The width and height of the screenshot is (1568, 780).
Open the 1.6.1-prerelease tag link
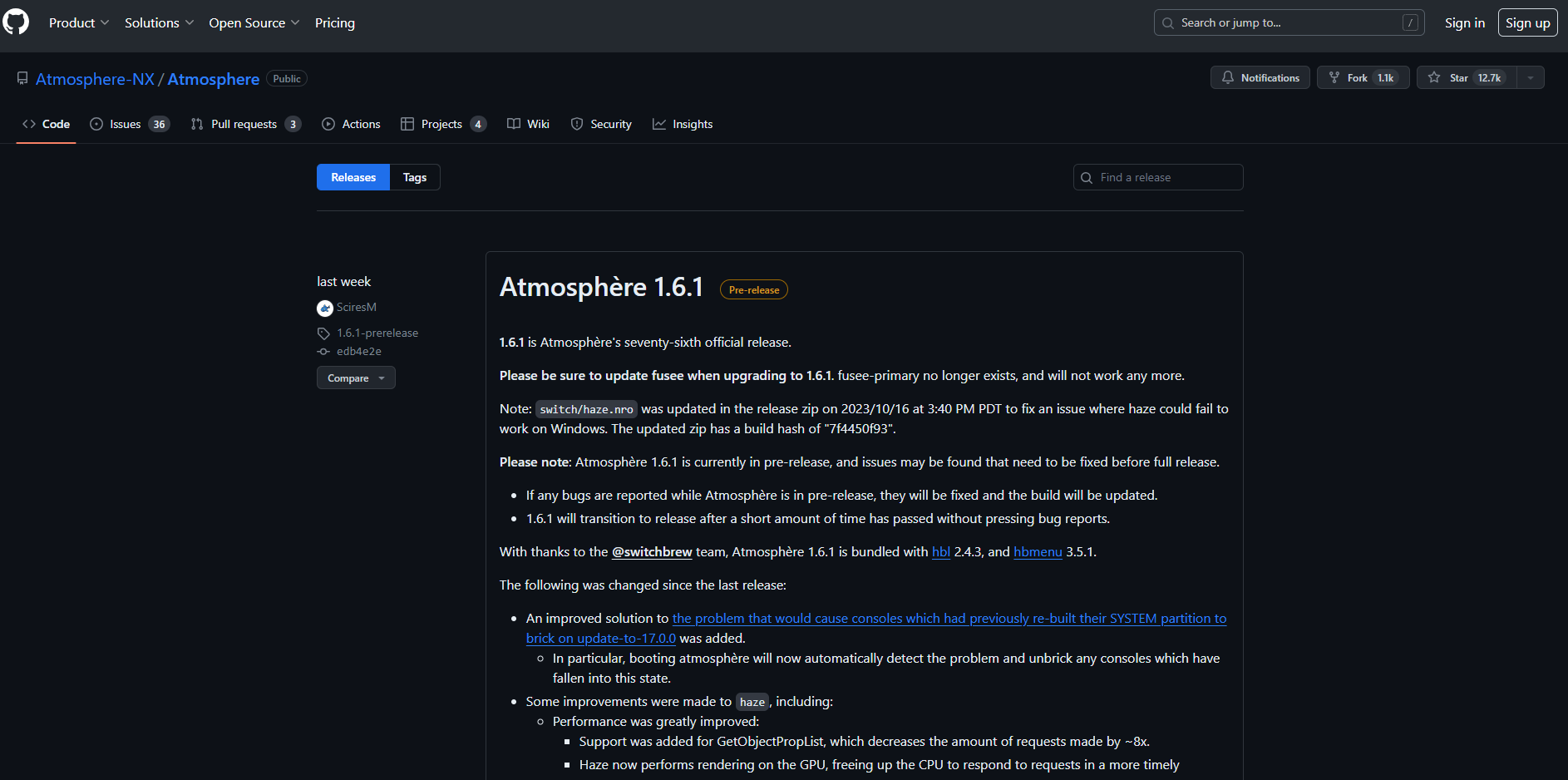click(x=377, y=333)
